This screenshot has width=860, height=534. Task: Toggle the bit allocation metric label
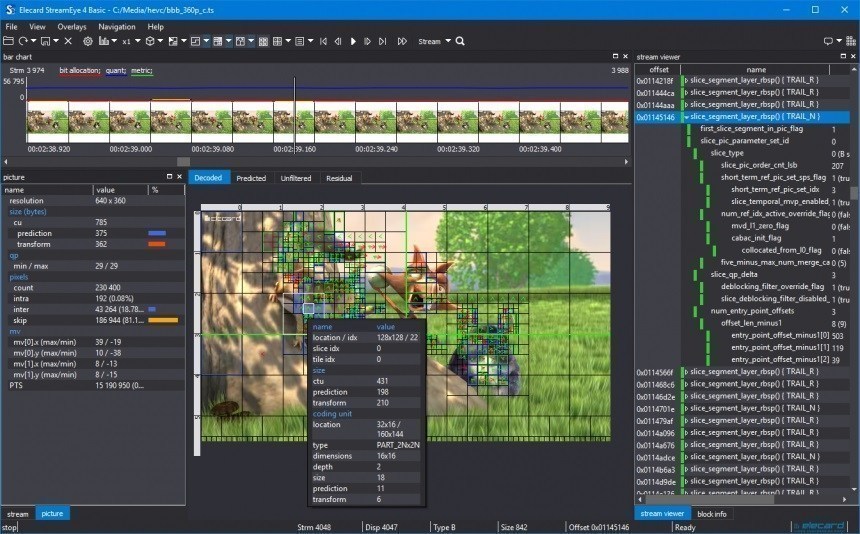[x=79, y=71]
